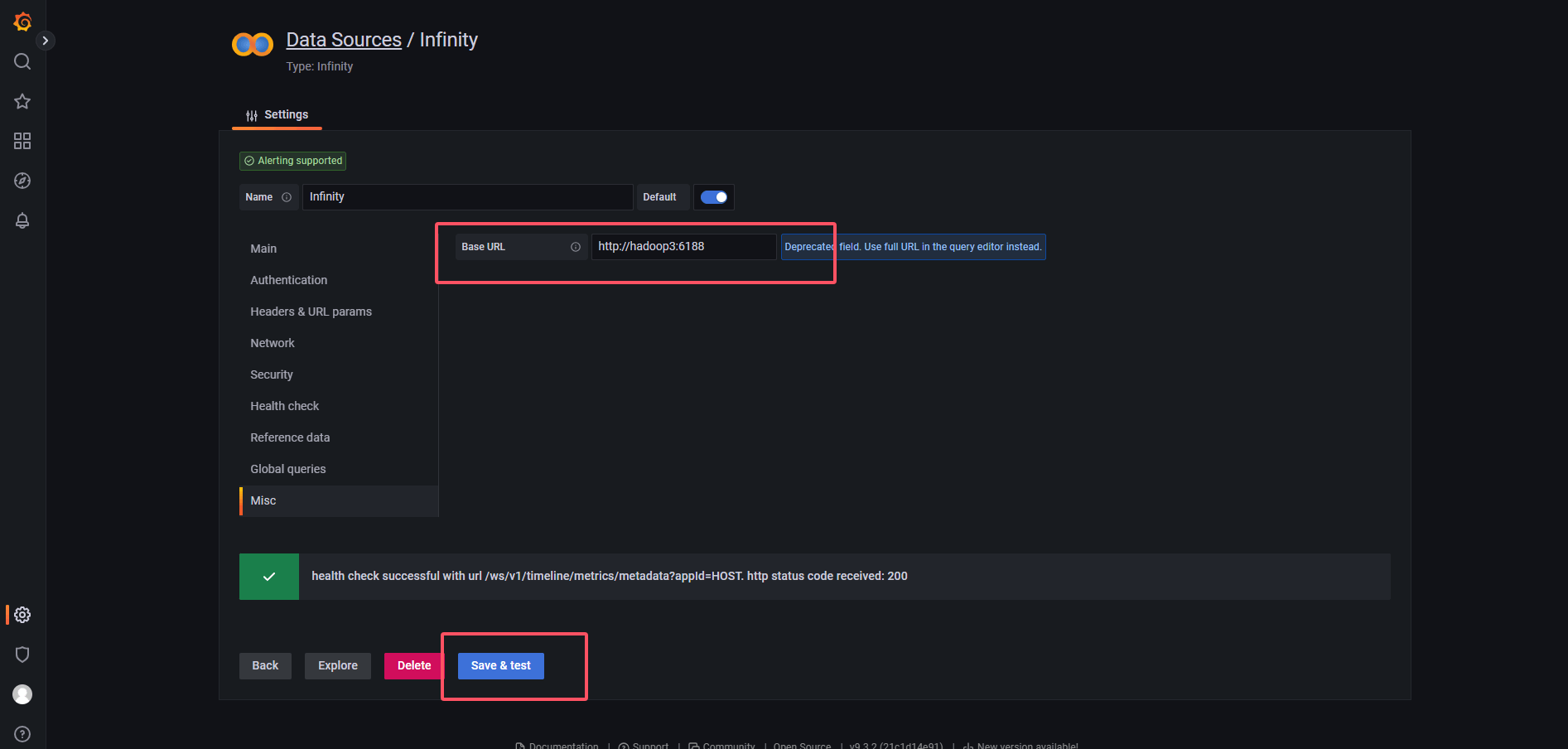Open the Authentication settings section
This screenshot has height=749, width=1568.
click(339, 280)
